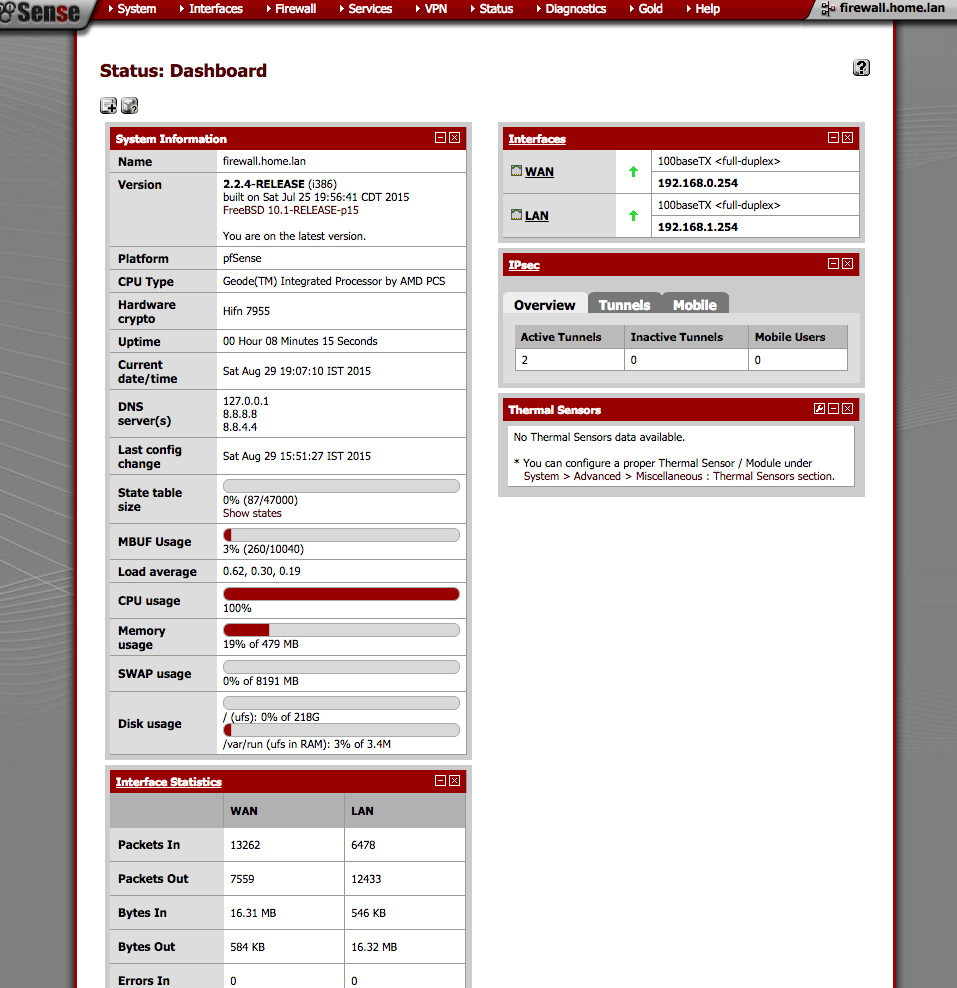Open Thermal Sensors wrench settings icon
The image size is (957, 988).
pos(819,409)
